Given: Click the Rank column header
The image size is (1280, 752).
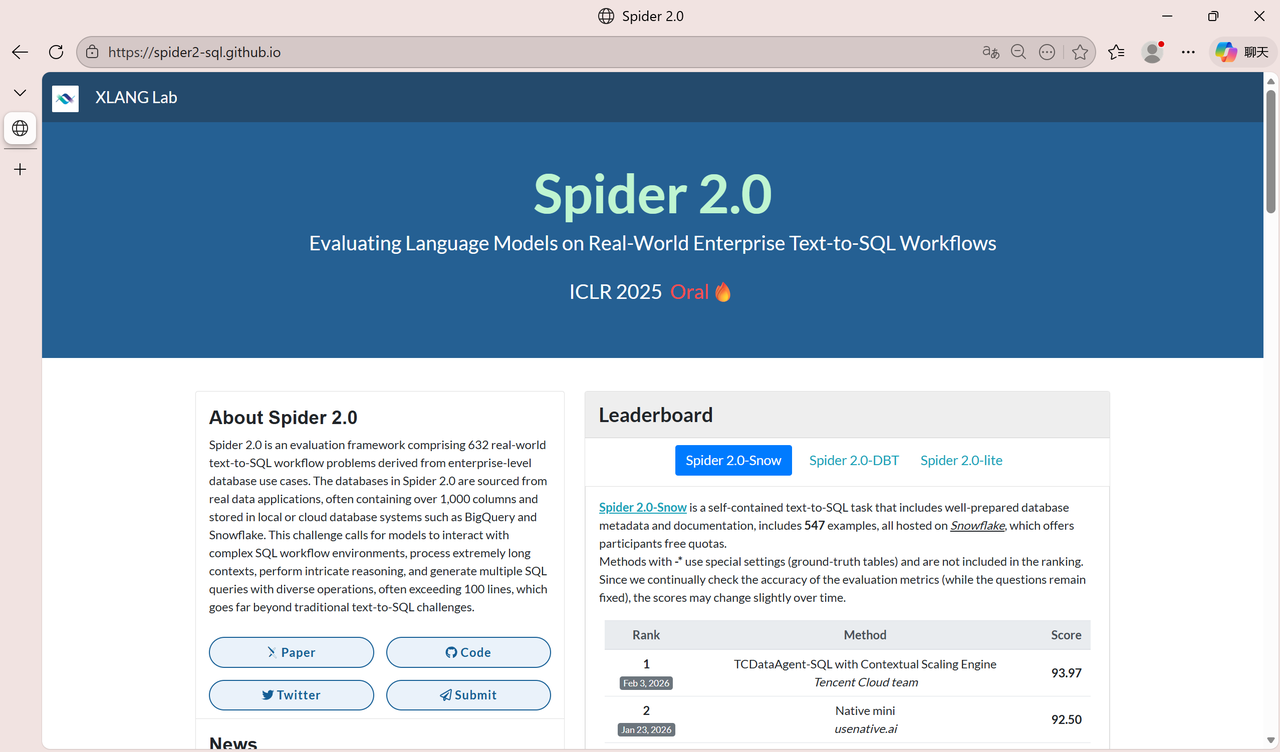Looking at the screenshot, I should tap(646, 635).
